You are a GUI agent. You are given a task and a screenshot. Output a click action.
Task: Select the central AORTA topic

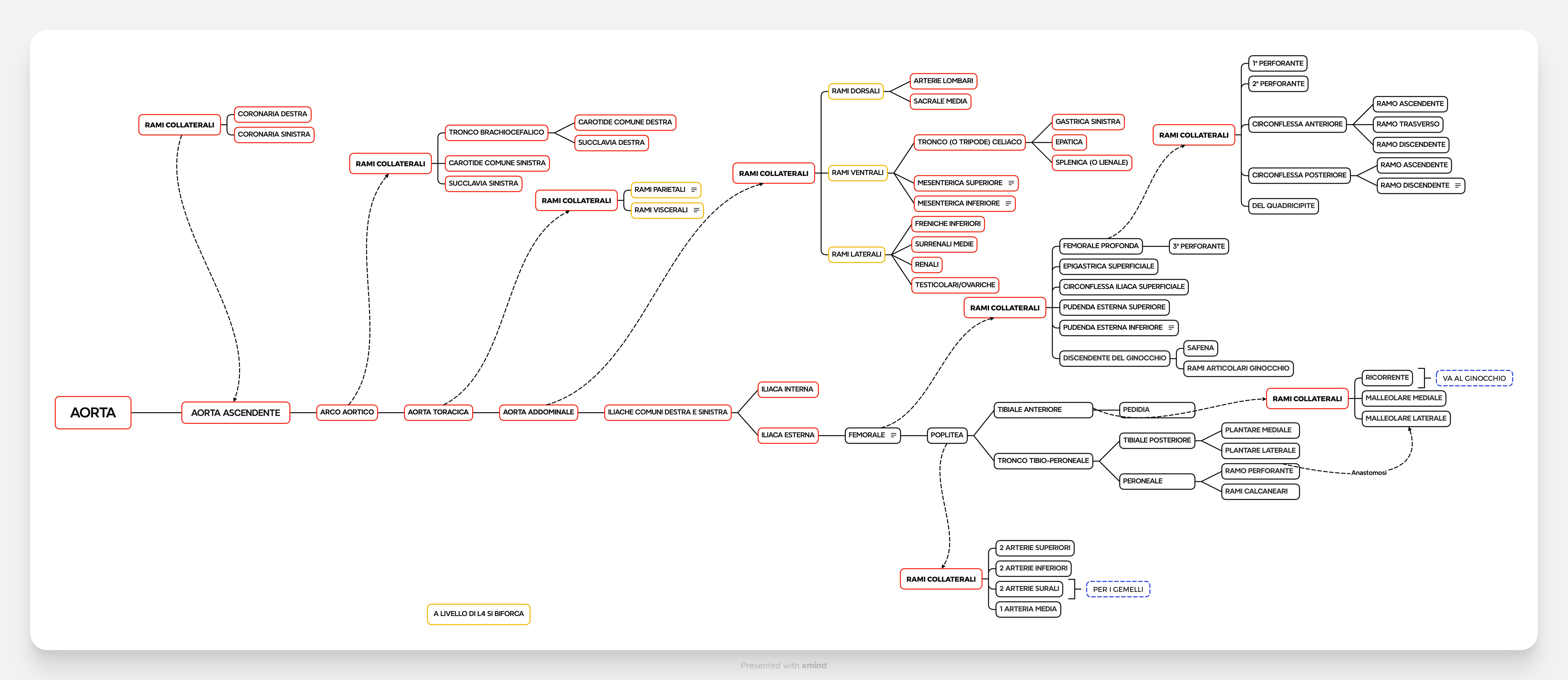point(93,413)
